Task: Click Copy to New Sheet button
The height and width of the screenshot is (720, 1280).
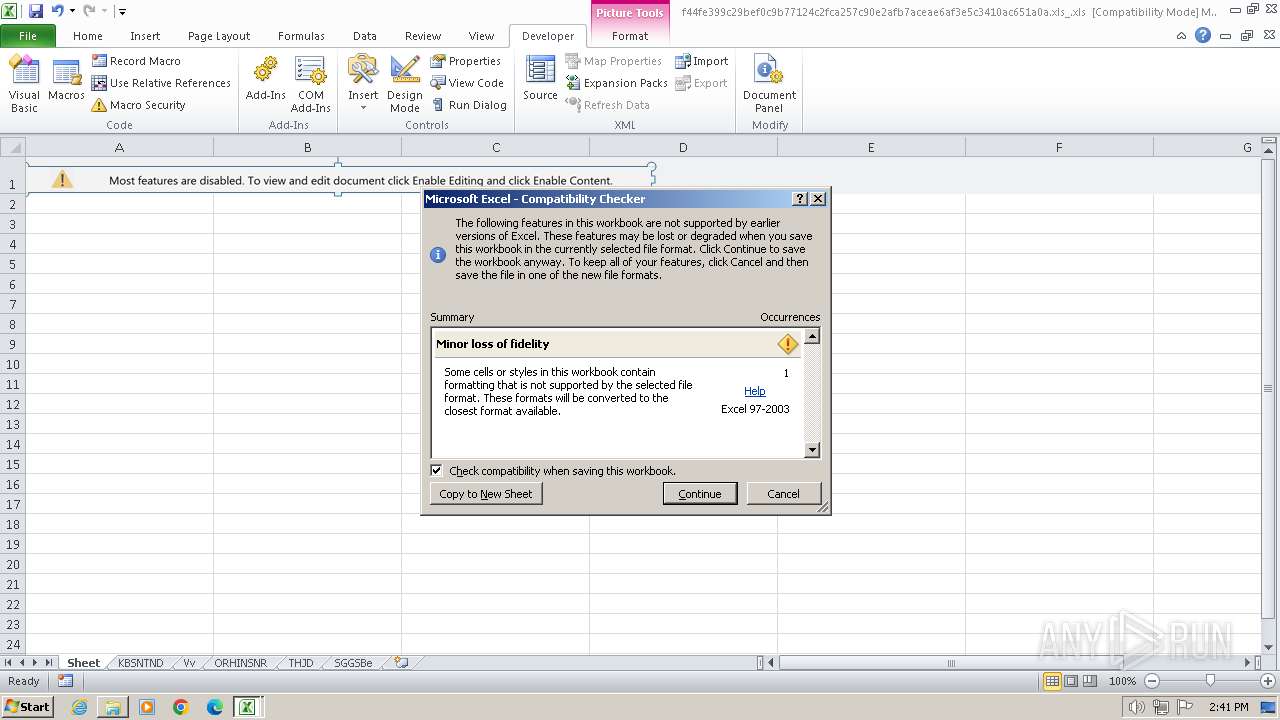Action: [486, 494]
